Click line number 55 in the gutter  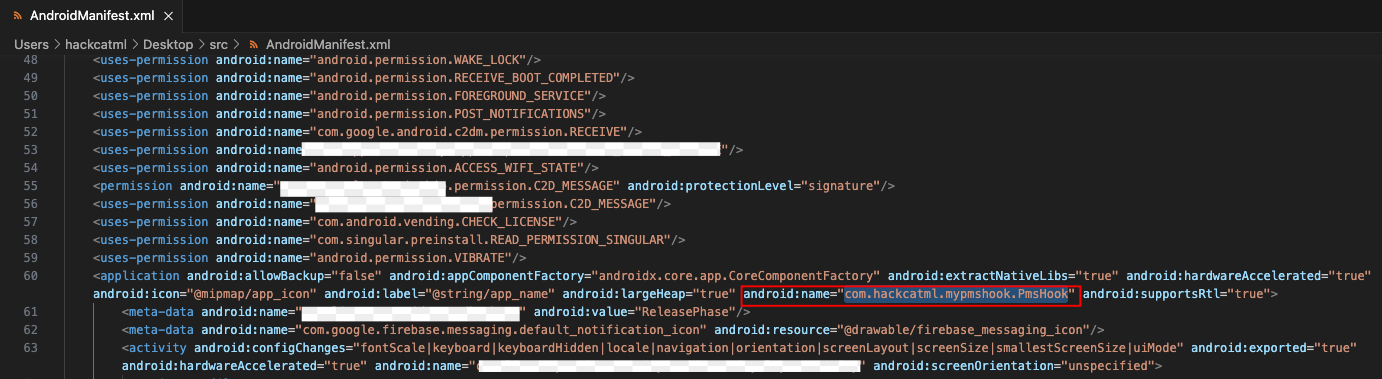click(x=30, y=185)
